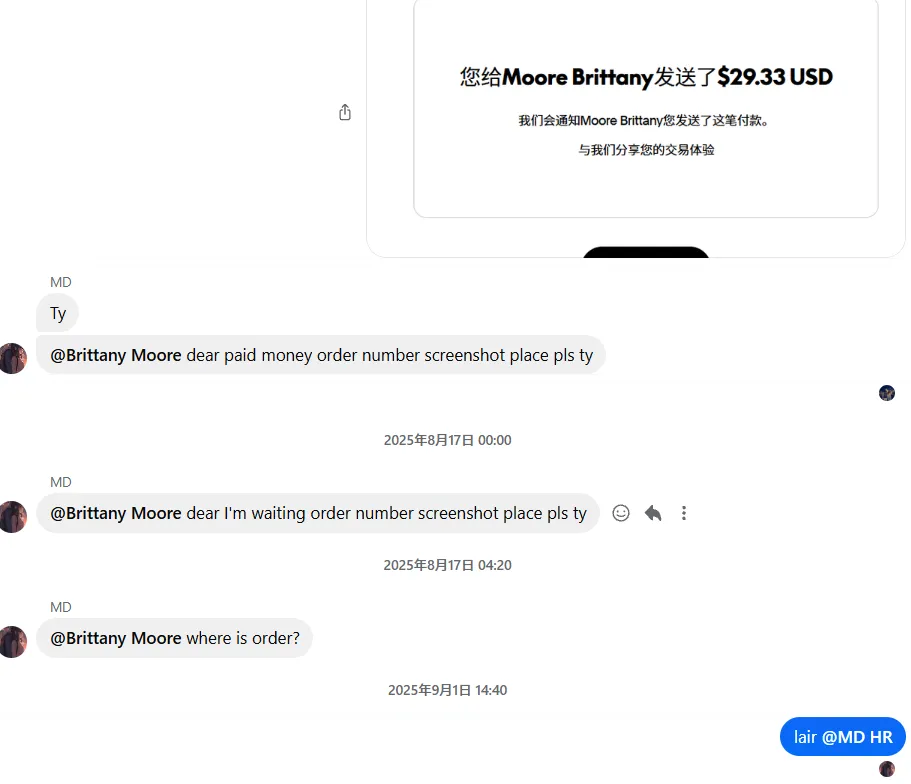Click the seen-receipt avatar below the "paid money" message
Image resolution: width=911 pixels, height=784 pixels.
(887, 393)
